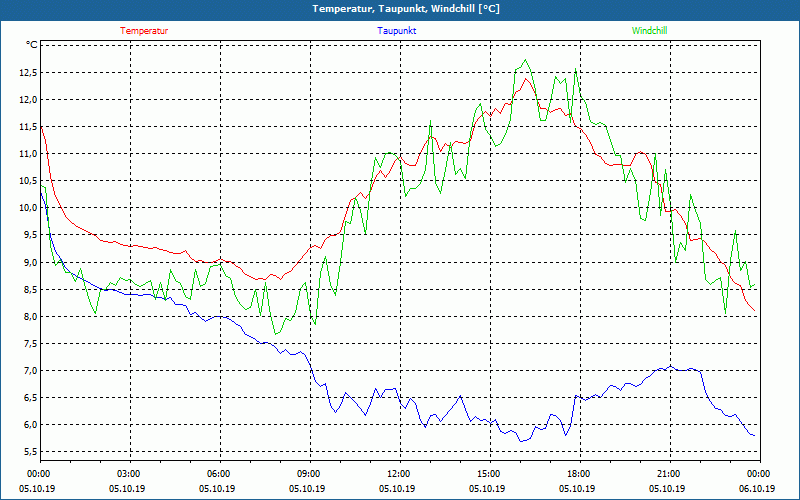Click the 5,5 y-axis value label
This screenshot has width=800, height=500.
tap(27, 452)
